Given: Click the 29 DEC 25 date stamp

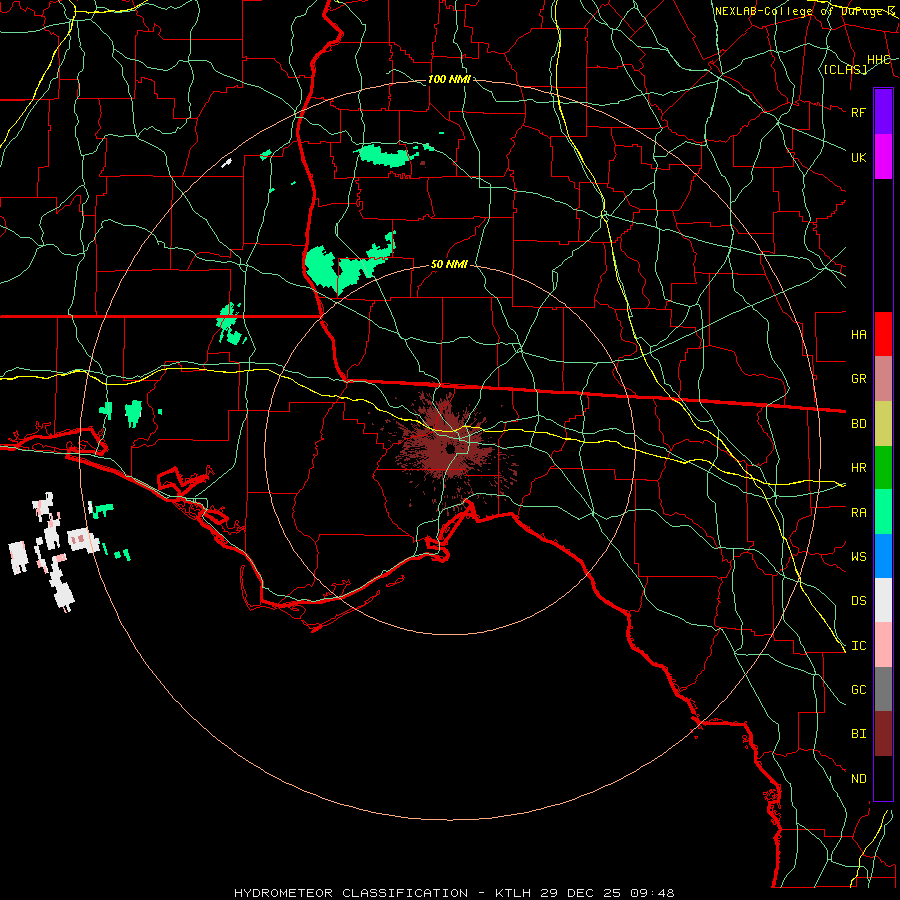Looking at the screenshot, I should tap(581, 893).
